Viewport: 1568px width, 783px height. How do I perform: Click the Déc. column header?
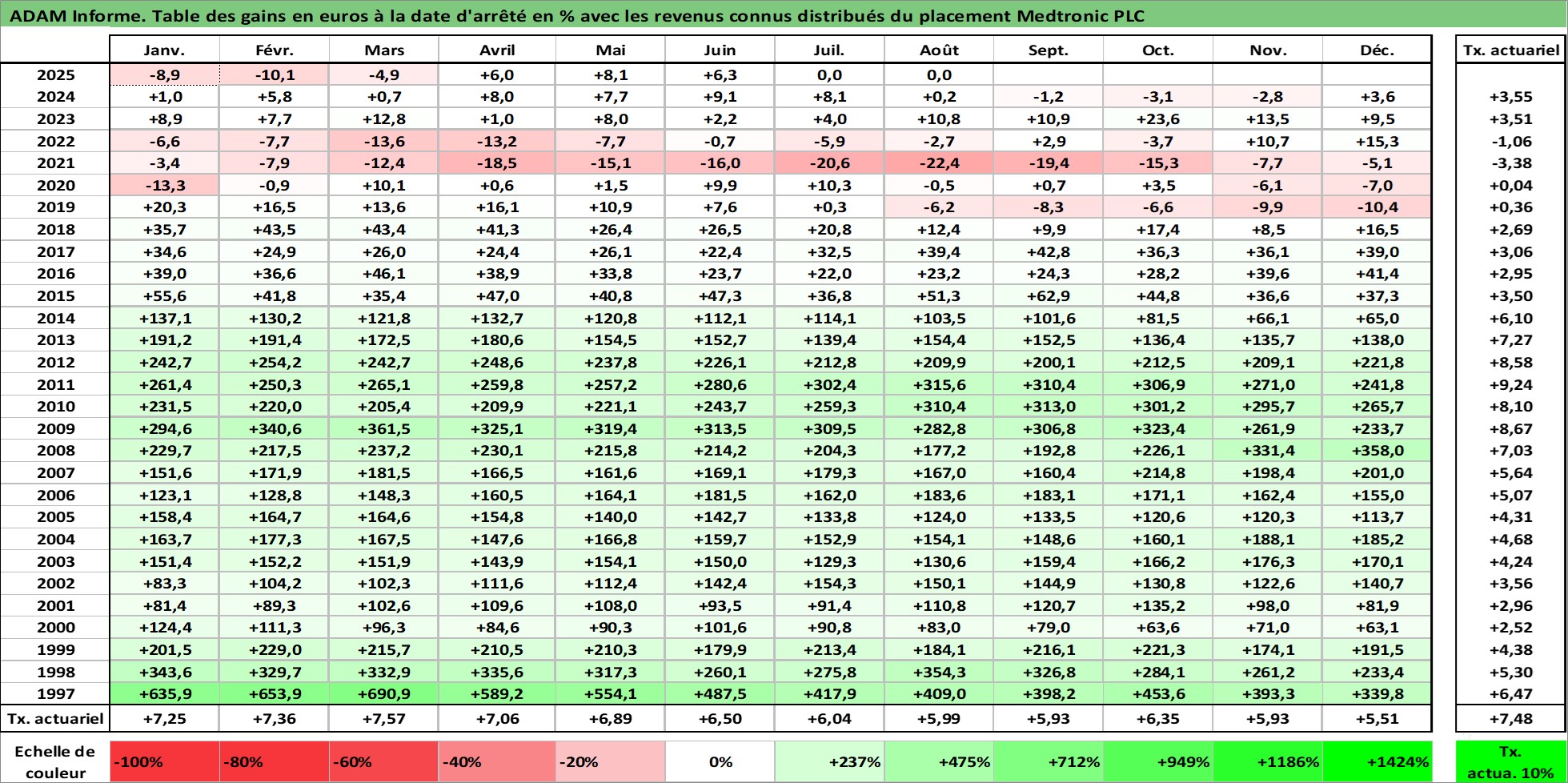coord(1377,50)
